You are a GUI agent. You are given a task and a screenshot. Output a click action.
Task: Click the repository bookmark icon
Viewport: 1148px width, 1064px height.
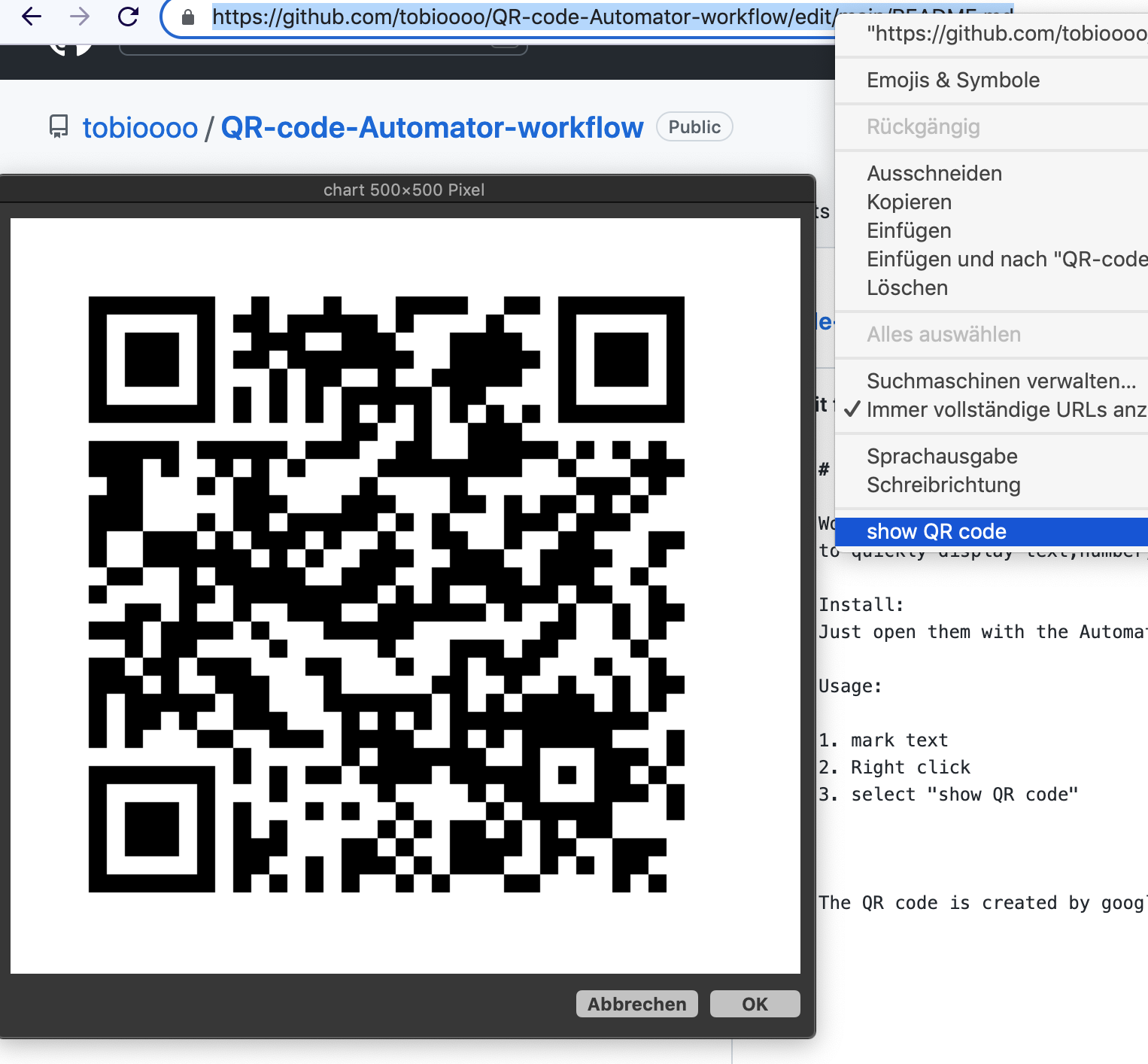click(59, 126)
